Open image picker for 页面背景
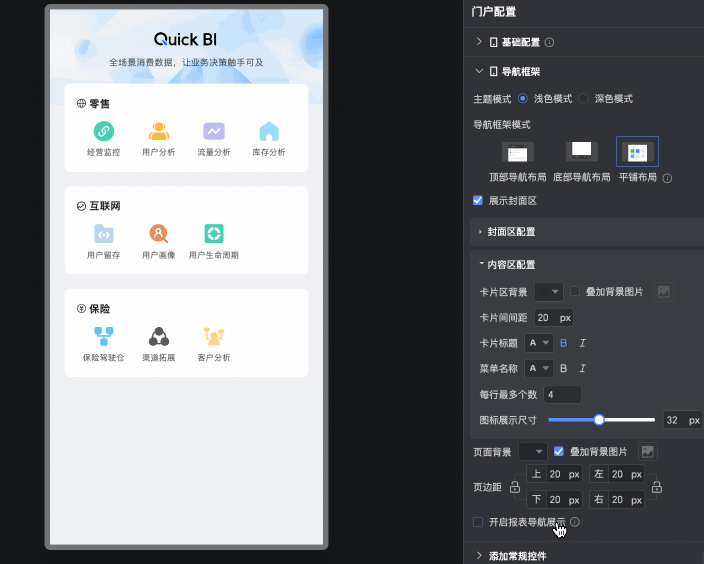 (647, 452)
